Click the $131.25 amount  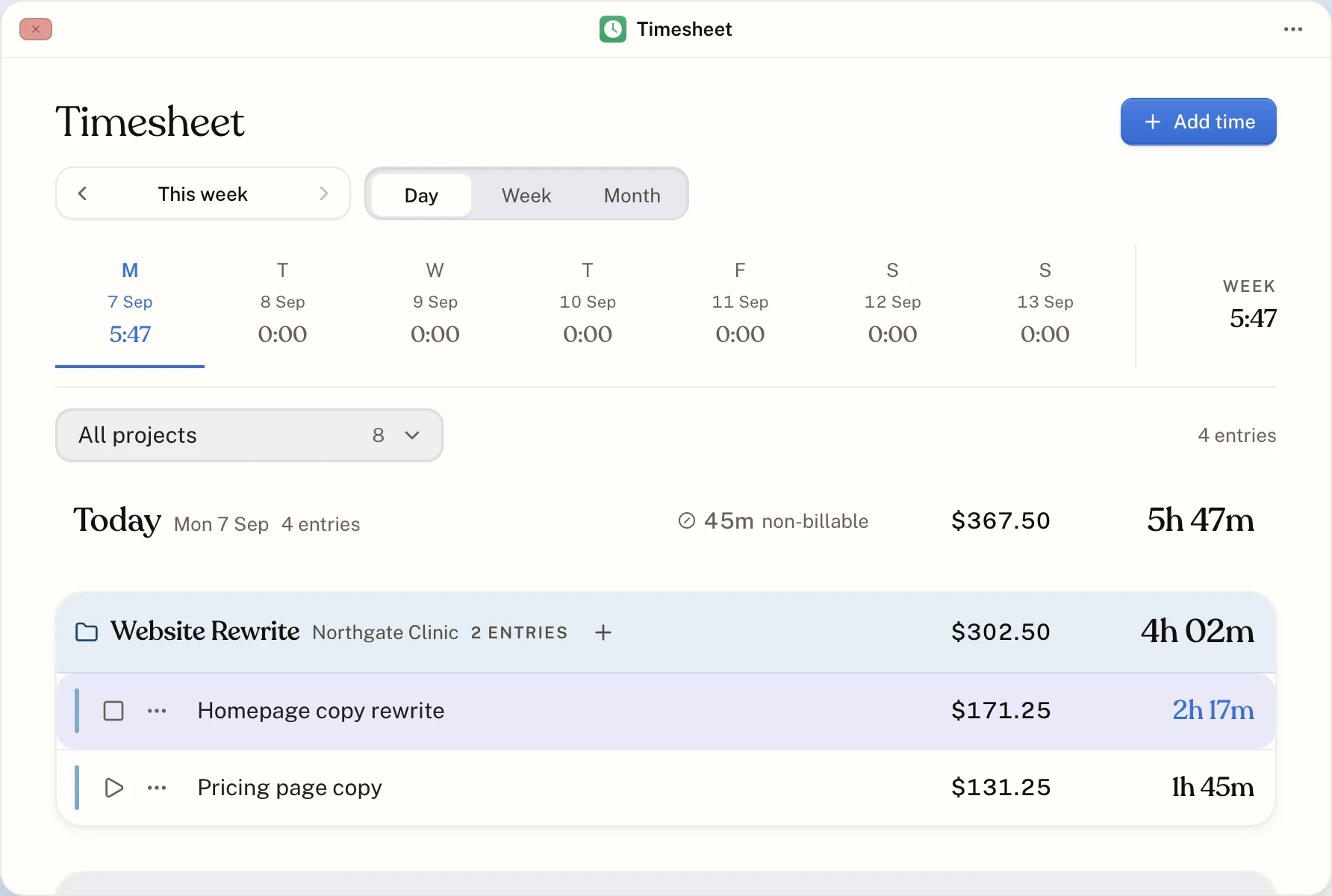pos(1000,787)
